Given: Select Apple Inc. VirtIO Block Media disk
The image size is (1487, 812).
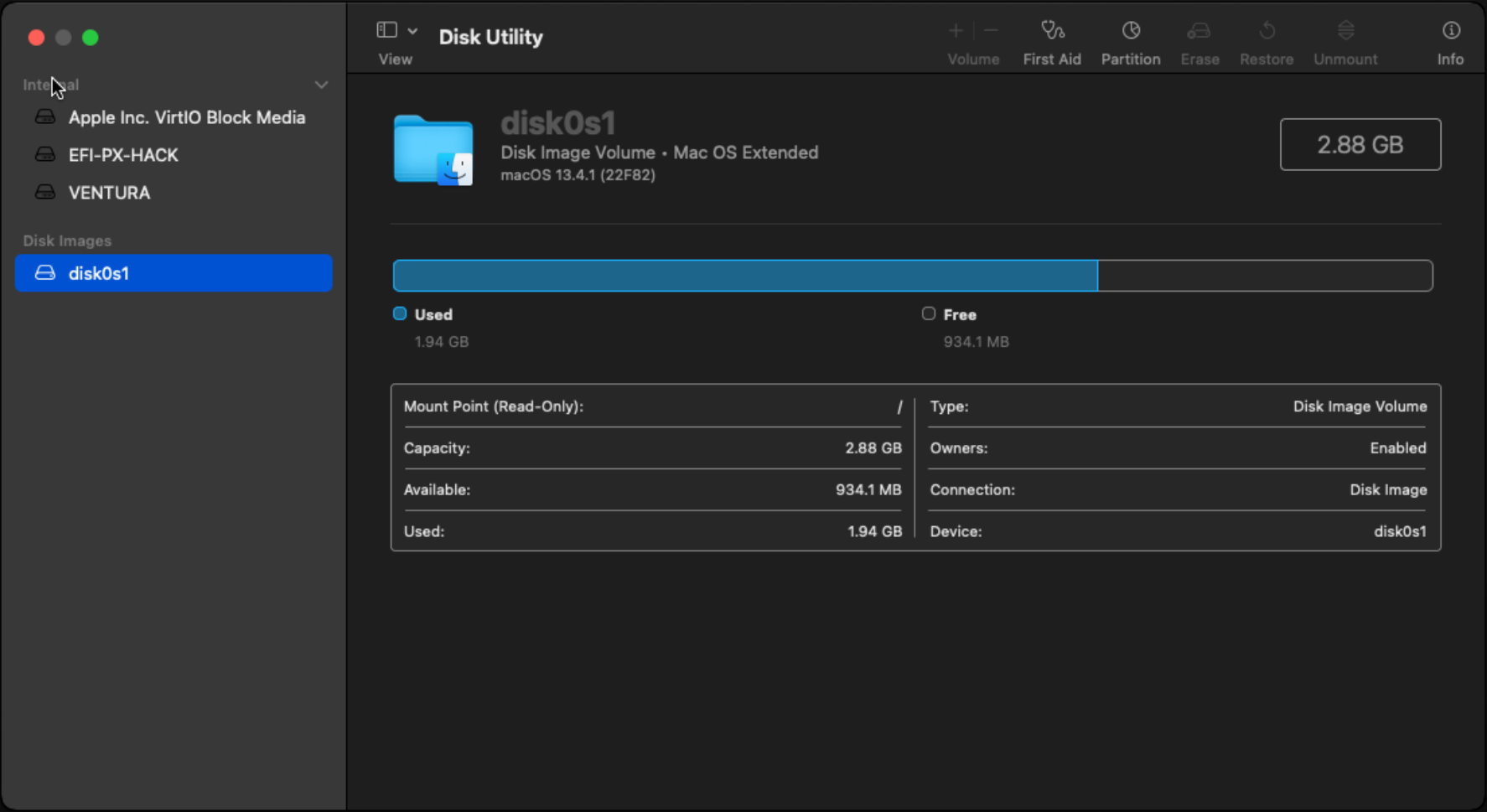Looking at the screenshot, I should coord(174,117).
